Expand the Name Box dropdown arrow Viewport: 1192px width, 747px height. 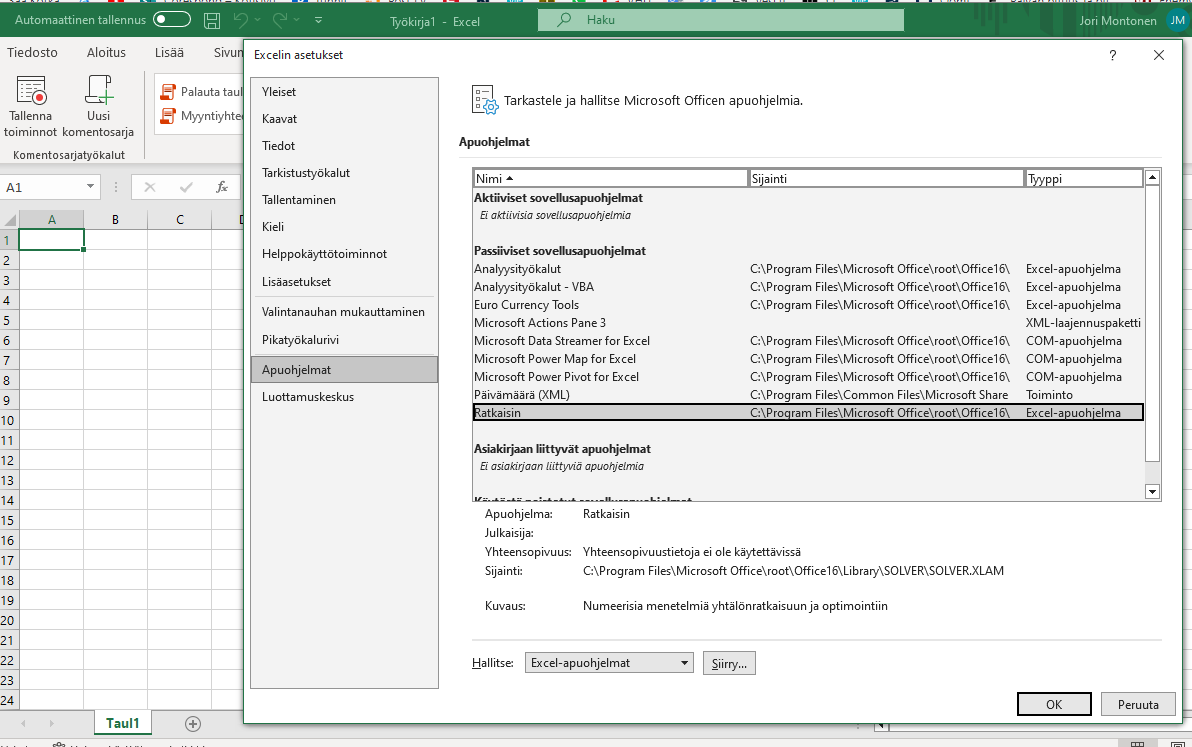[x=91, y=187]
